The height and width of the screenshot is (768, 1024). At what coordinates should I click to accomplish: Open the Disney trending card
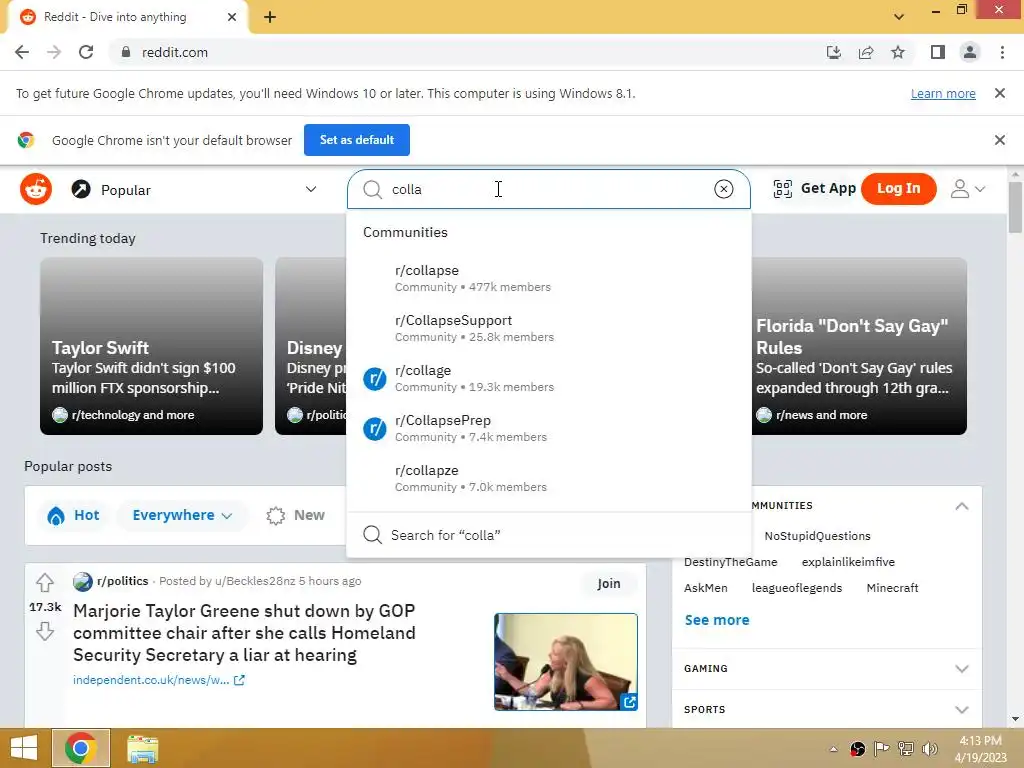pyautogui.click(x=312, y=346)
